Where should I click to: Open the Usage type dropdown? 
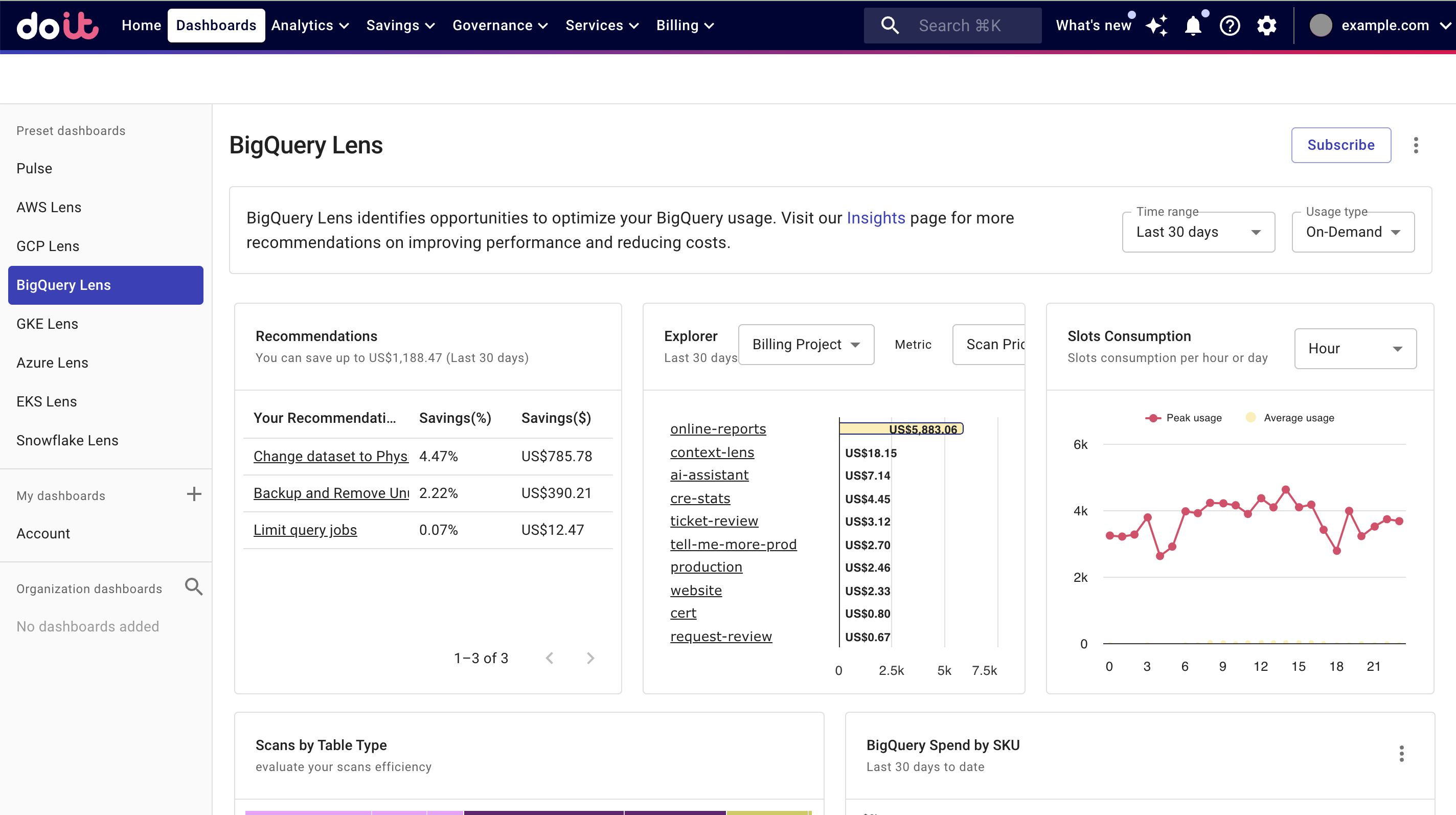[1353, 232]
